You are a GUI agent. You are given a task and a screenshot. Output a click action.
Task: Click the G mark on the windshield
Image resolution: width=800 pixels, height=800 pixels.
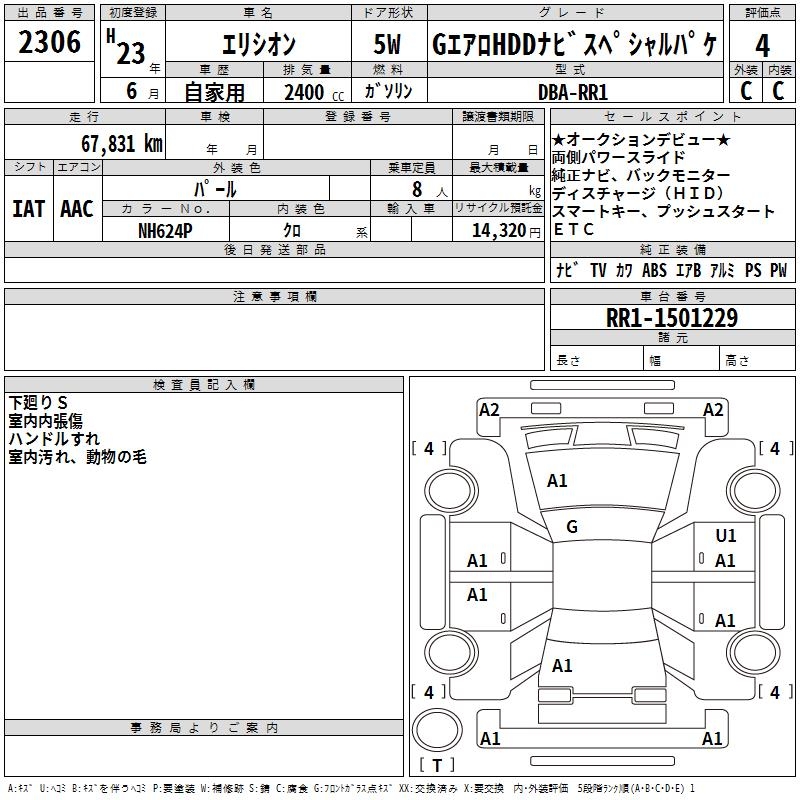572,527
